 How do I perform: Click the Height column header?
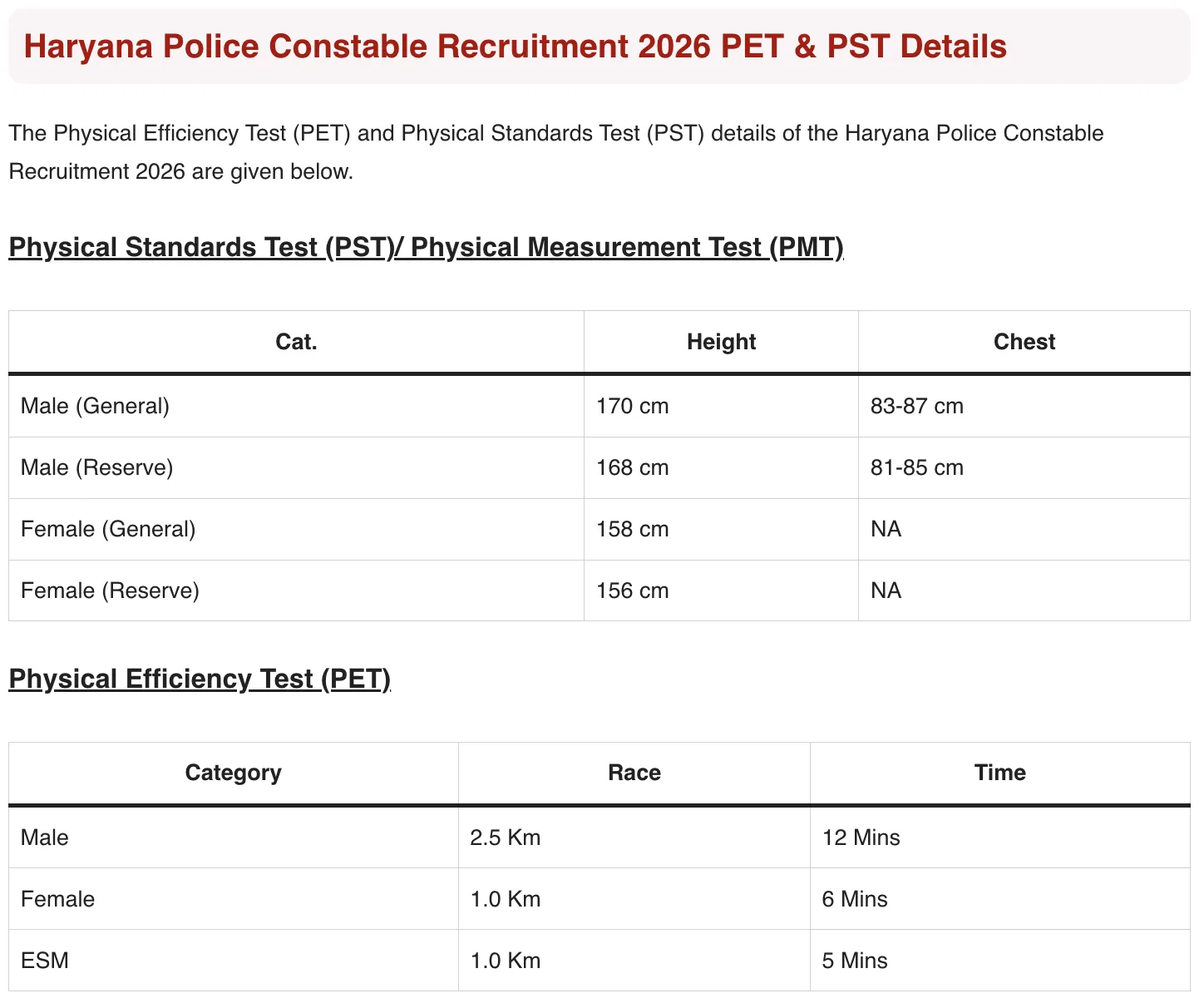pos(720,341)
